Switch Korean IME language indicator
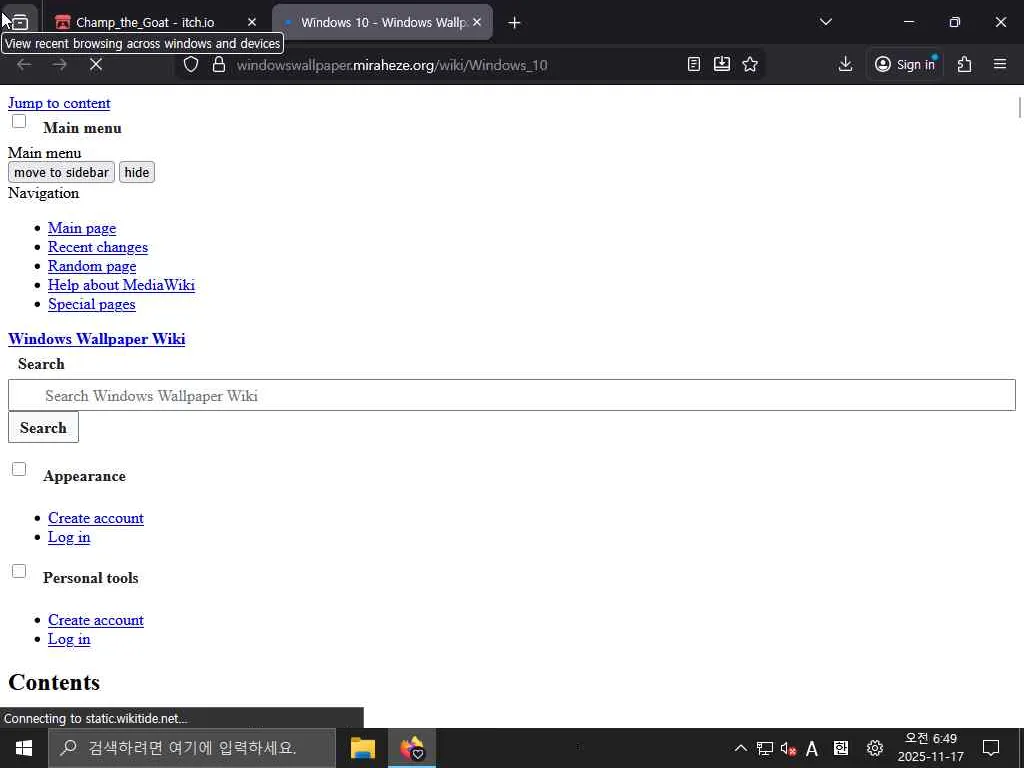Screen dimensions: 1024x768 click(x=841, y=748)
